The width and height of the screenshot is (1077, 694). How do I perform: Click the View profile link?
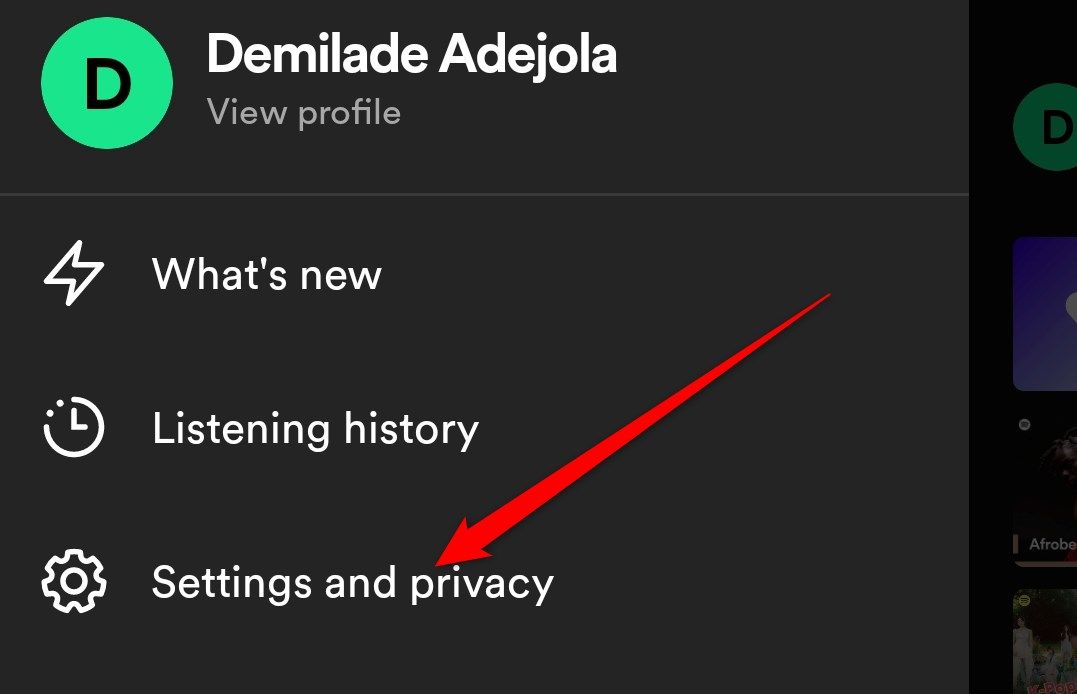[303, 112]
